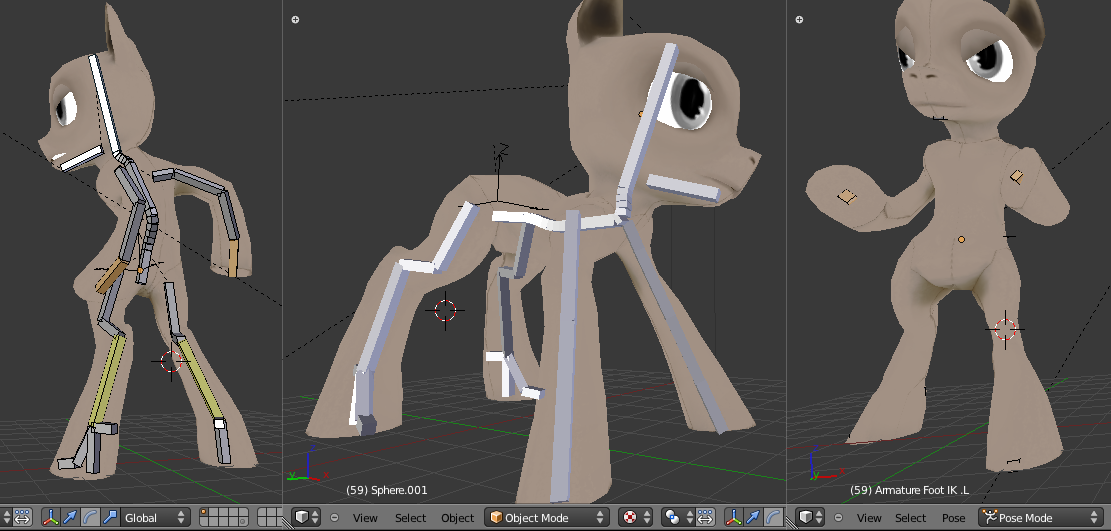
Task: Open the Pose menu
Action: pyautogui.click(x=954, y=518)
